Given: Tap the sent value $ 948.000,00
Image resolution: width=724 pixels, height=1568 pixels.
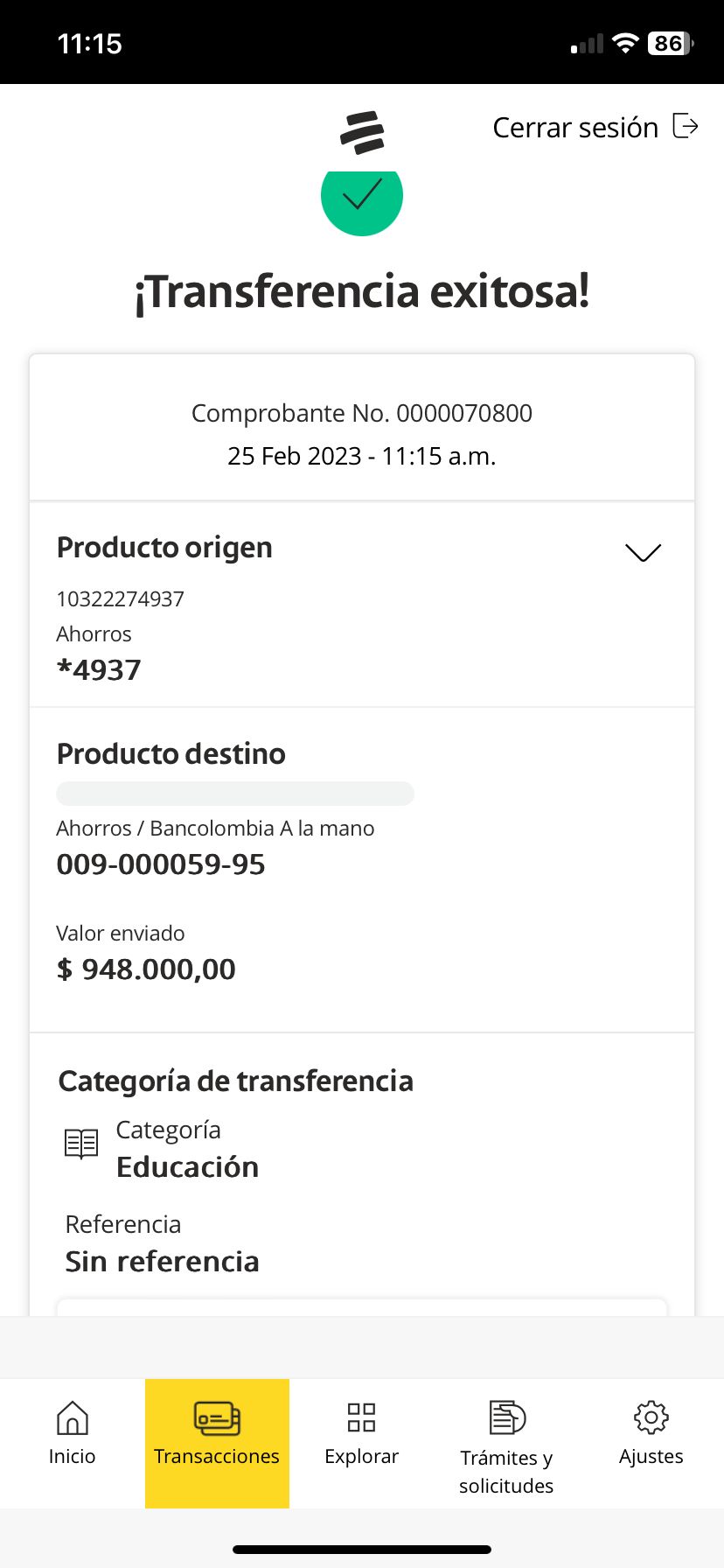Looking at the screenshot, I should click(x=146, y=969).
